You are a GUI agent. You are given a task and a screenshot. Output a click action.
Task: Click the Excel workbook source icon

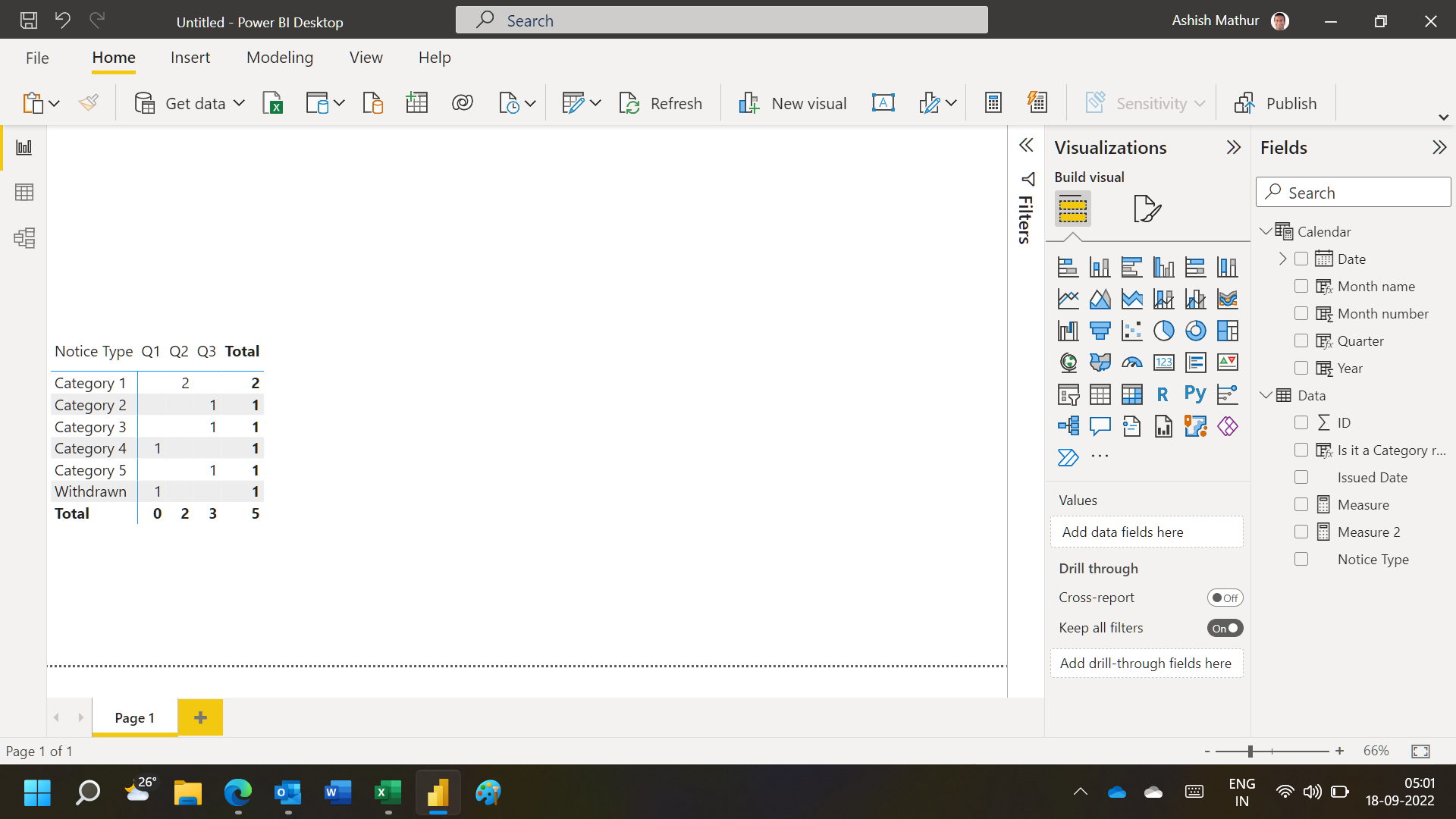pos(272,103)
